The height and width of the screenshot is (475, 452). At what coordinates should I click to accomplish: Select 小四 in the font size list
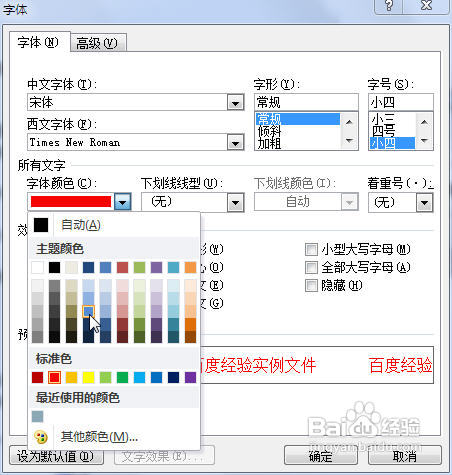pyautogui.click(x=392, y=143)
